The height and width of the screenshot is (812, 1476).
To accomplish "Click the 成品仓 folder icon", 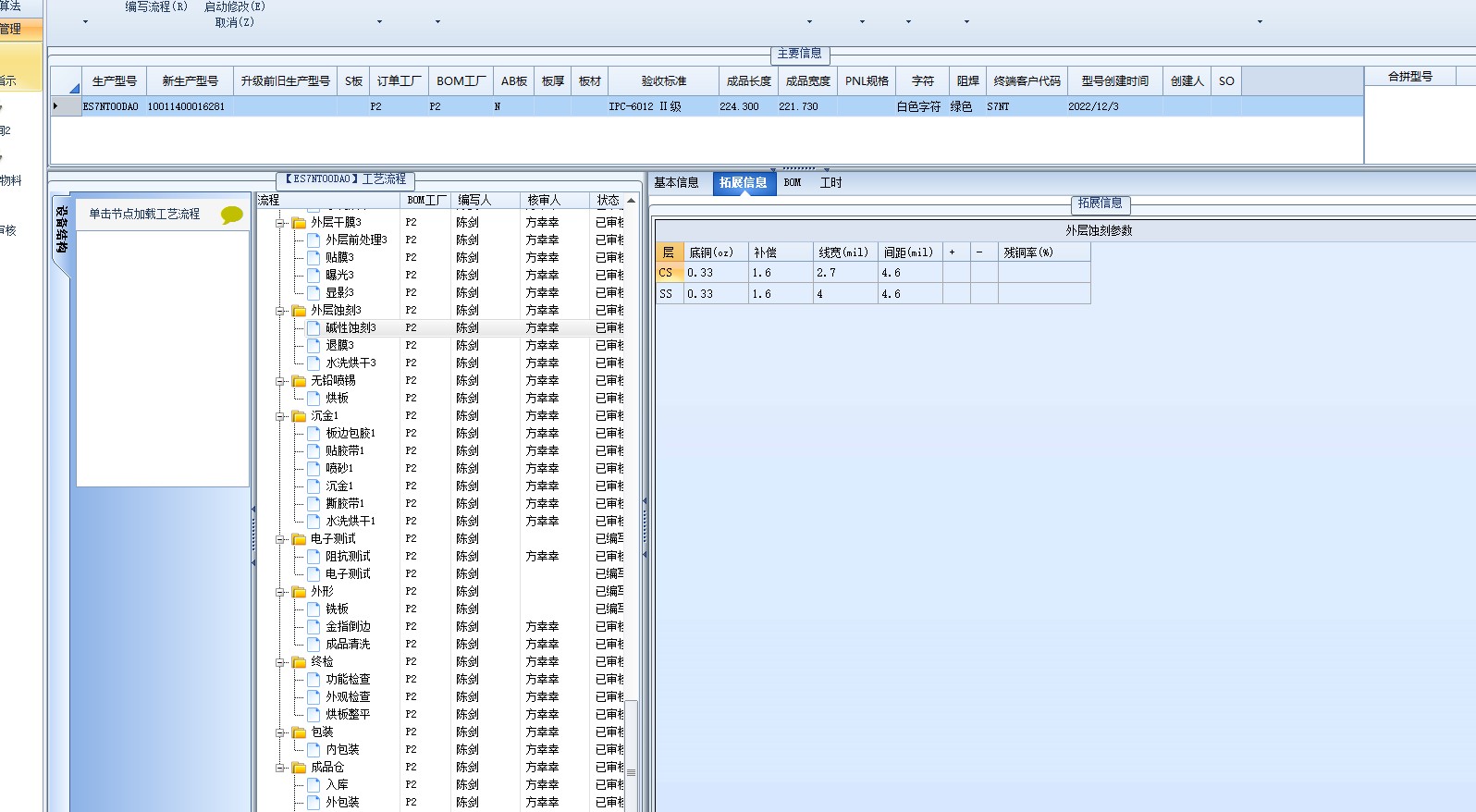I will point(299,768).
